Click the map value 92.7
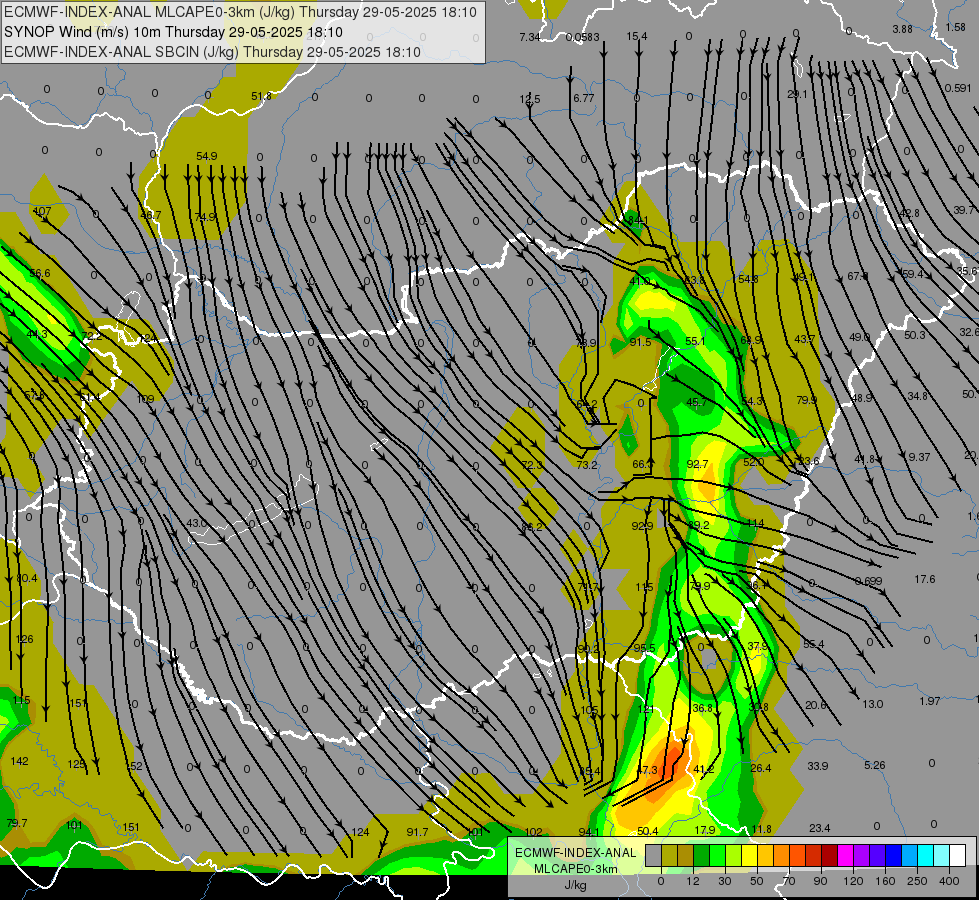The width and height of the screenshot is (979, 900). click(x=697, y=464)
